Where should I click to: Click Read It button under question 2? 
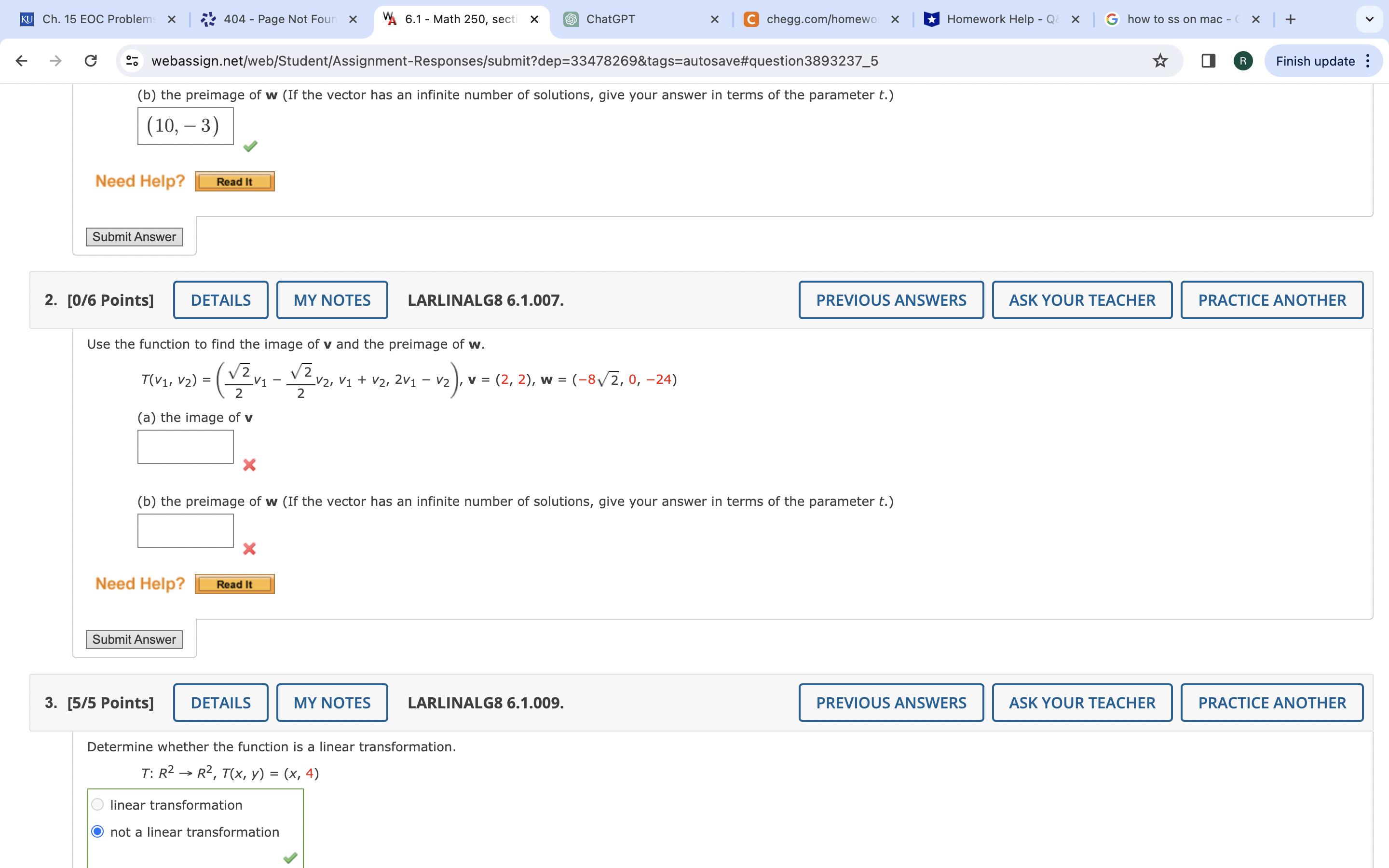click(234, 584)
